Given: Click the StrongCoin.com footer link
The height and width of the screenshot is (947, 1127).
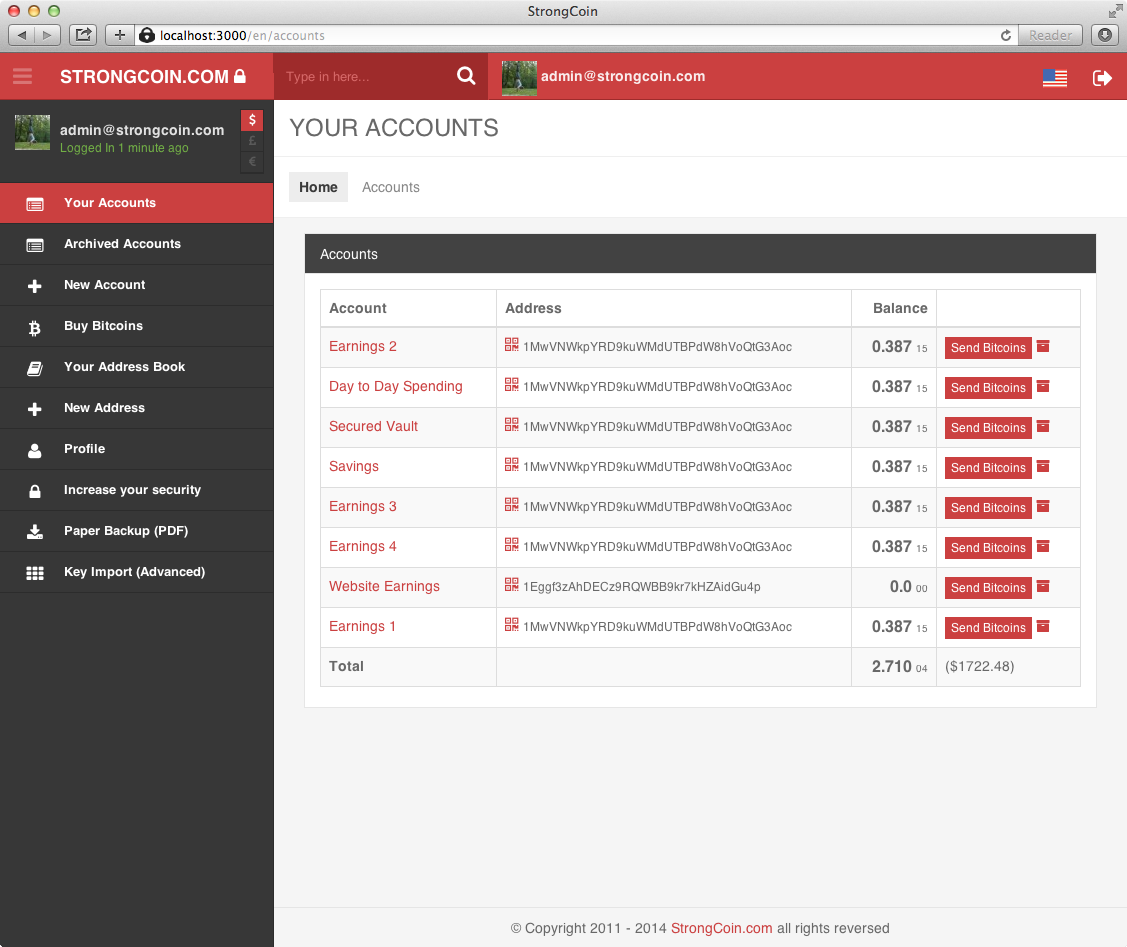Looking at the screenshot, I should click(721, 928).
